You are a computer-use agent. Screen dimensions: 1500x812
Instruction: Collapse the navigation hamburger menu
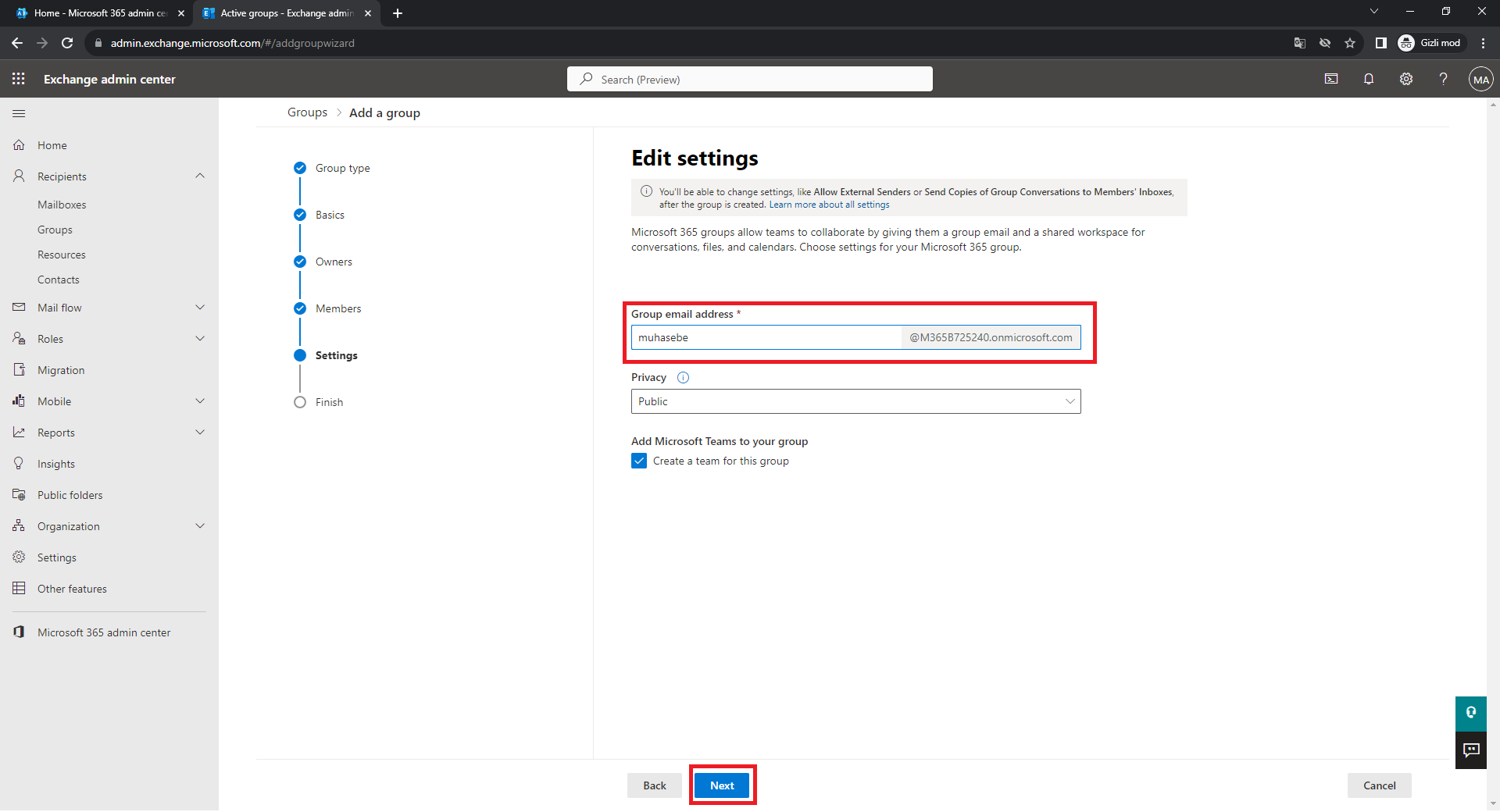pyautogui.click(x=19, y=114)
